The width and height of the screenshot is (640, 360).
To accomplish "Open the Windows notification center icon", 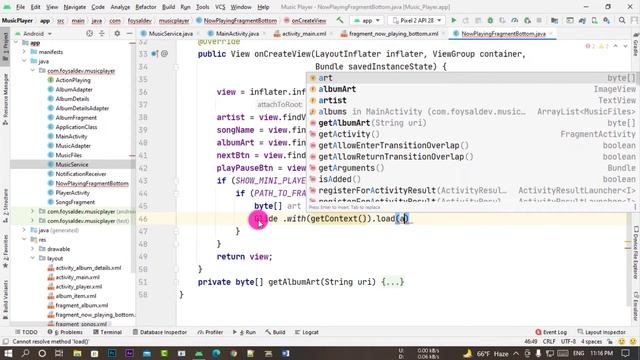I will pos(626,353).
